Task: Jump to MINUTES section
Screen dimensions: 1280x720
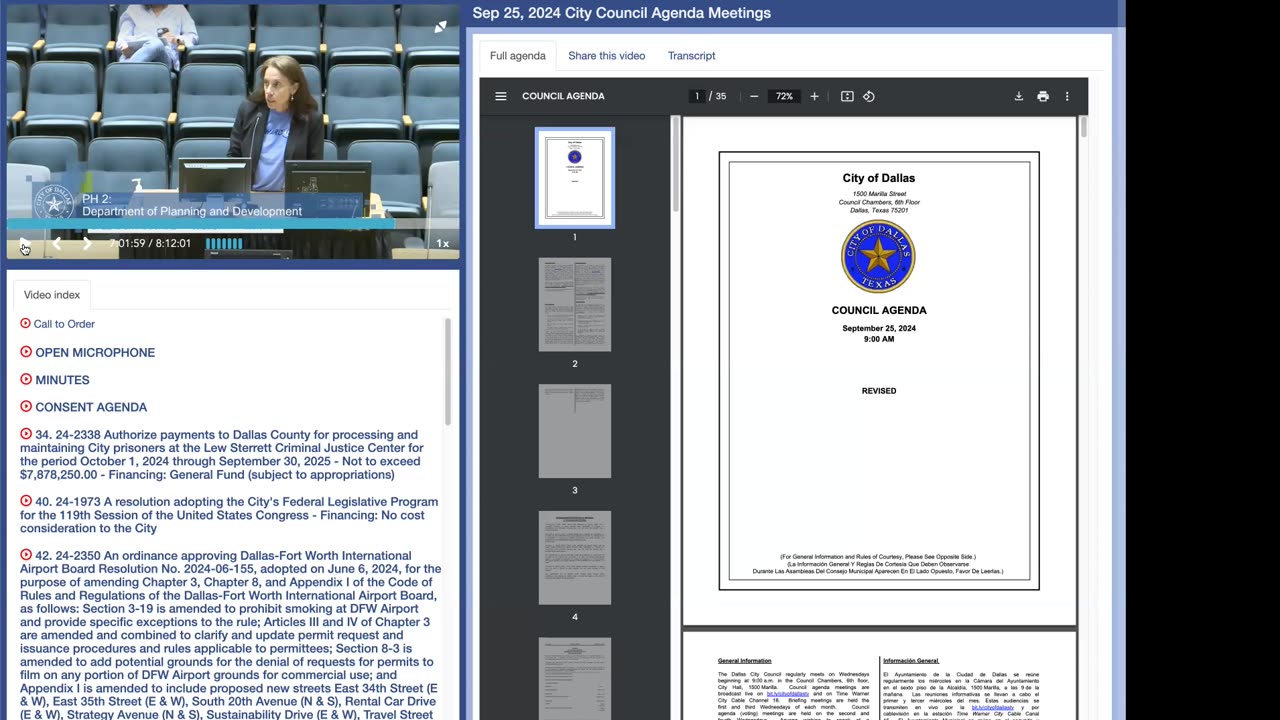Action: [62, 380]
